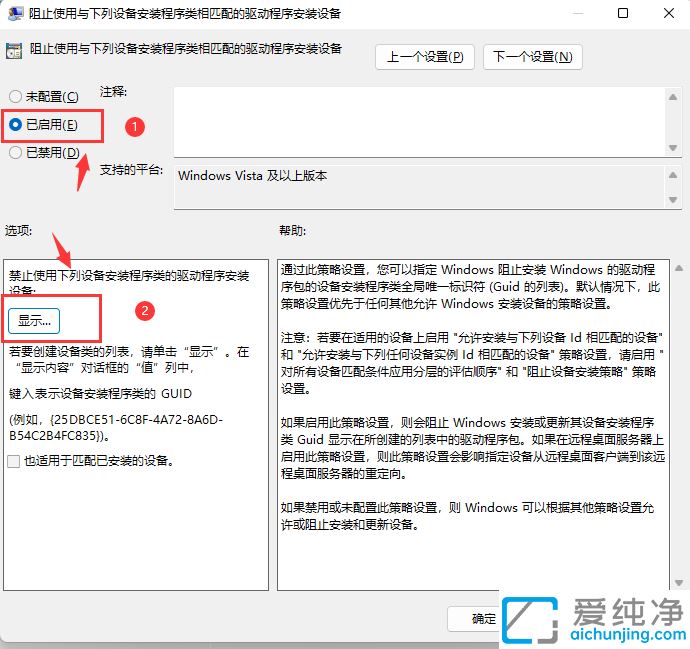Click the policy setting icon beside heading
The image size is (690, 649).
coord(14,51)
